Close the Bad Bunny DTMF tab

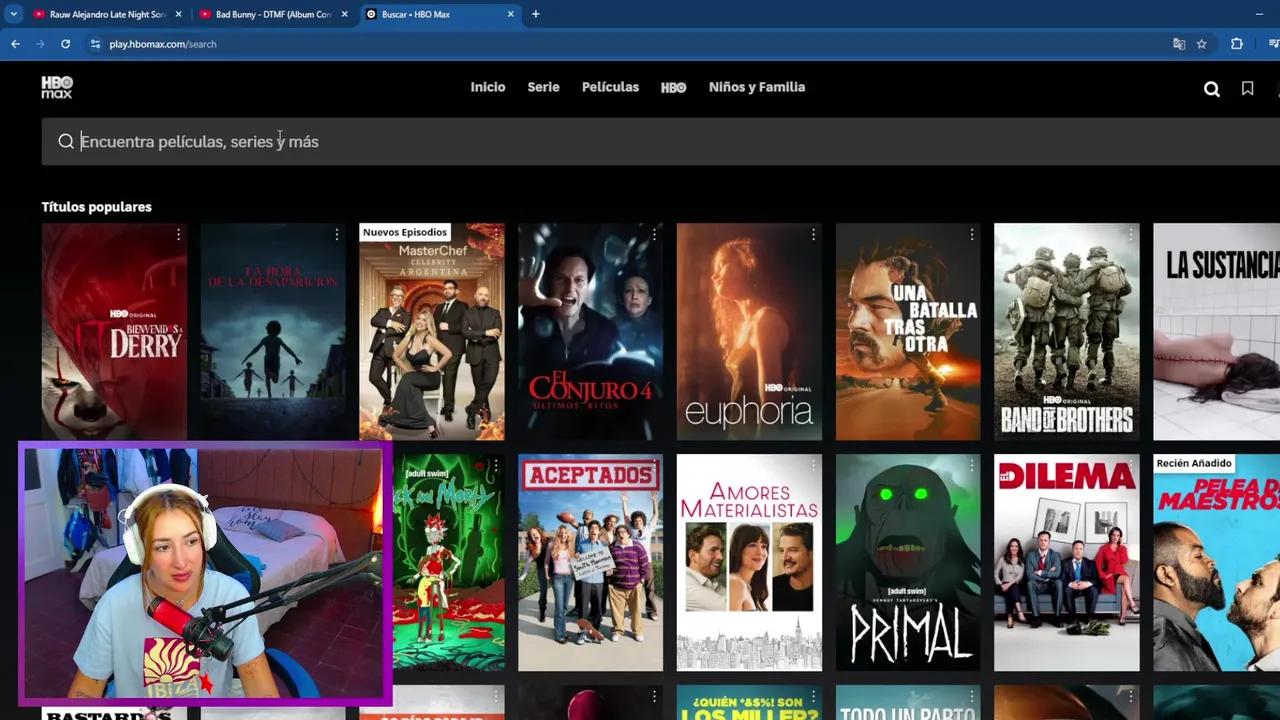pyautogui.click(x=344, y=14)
